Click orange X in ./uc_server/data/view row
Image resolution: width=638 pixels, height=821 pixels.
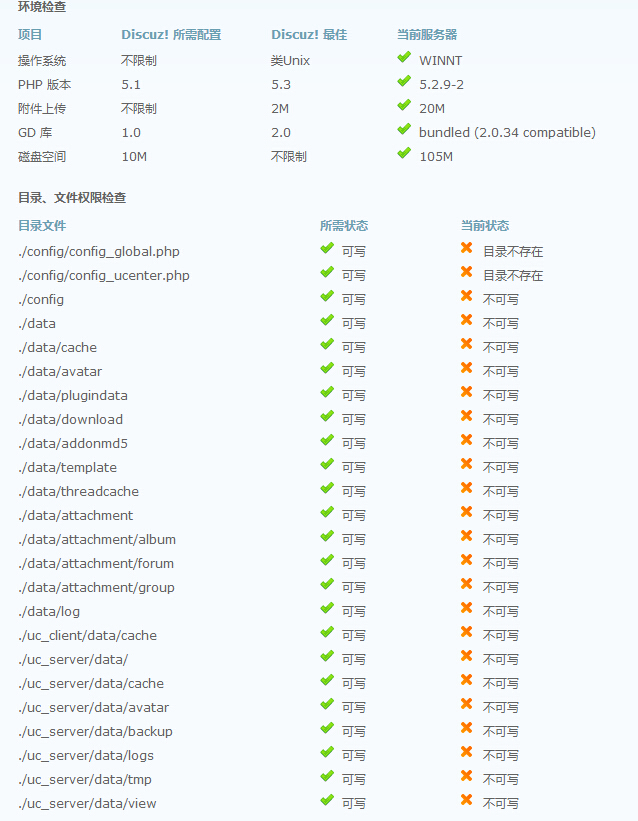(466, 800)
